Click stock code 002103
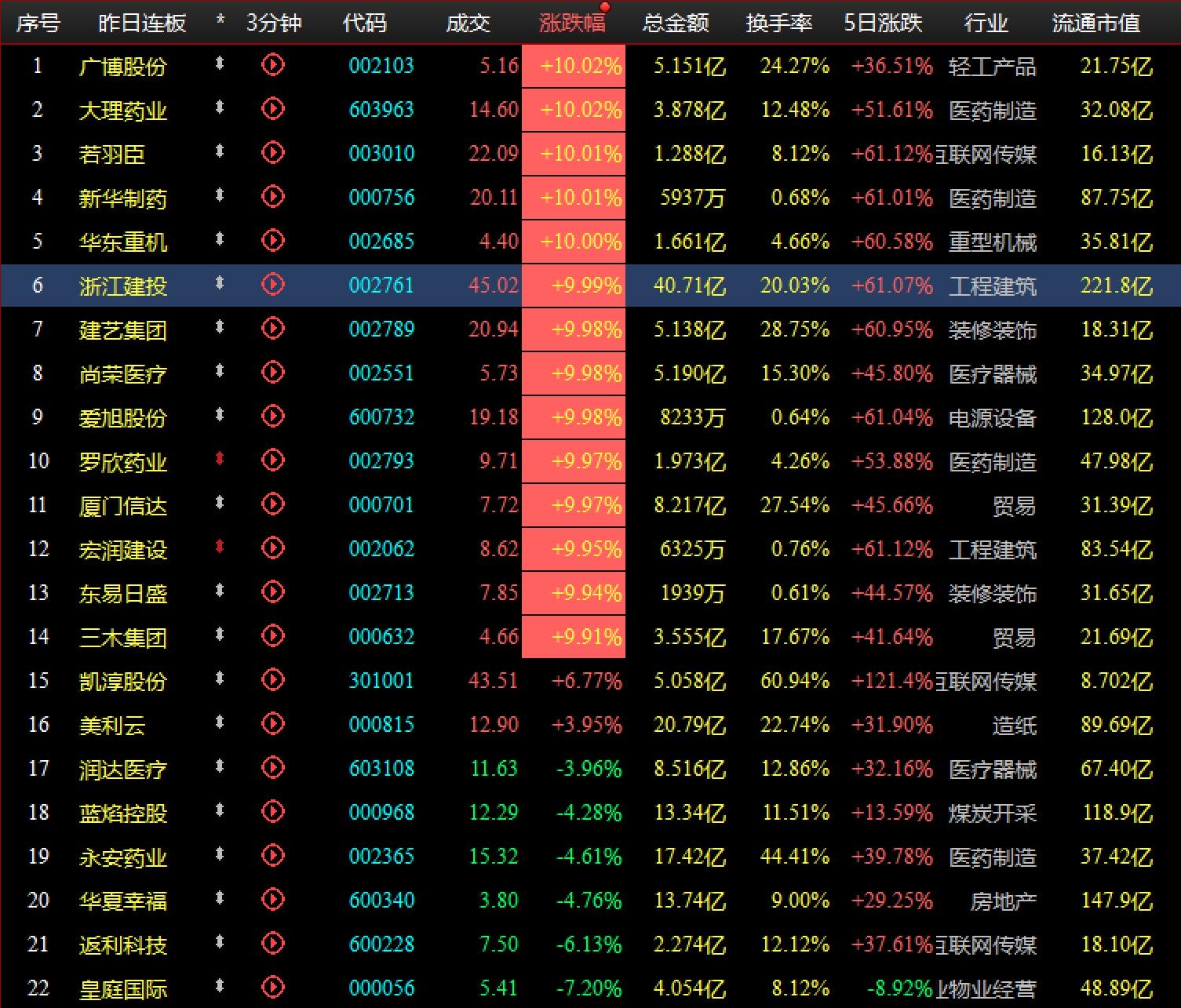 pos(381,65)
